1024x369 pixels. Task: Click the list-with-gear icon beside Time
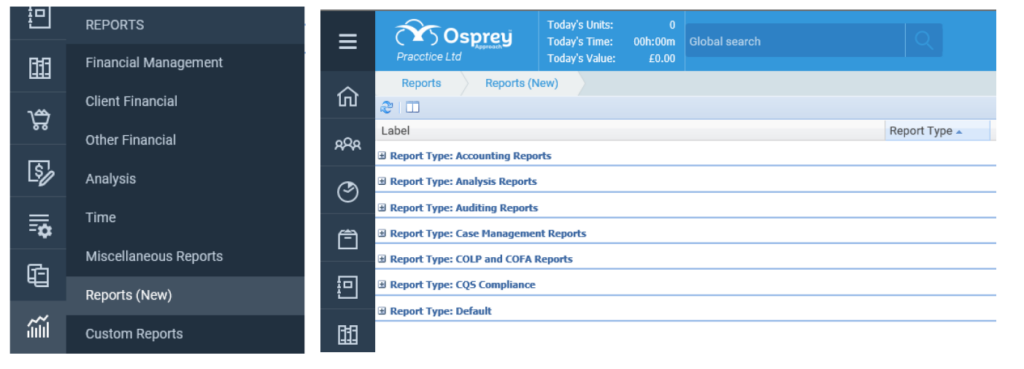[x=39, y=225]
